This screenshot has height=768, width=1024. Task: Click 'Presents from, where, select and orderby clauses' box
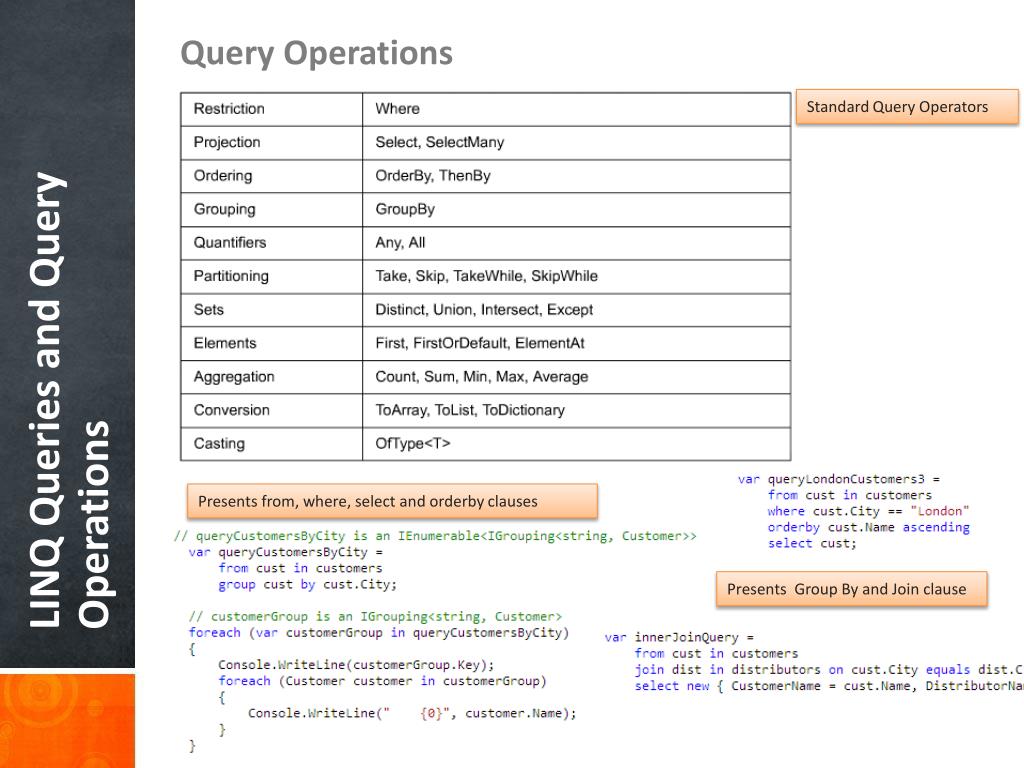392,502
